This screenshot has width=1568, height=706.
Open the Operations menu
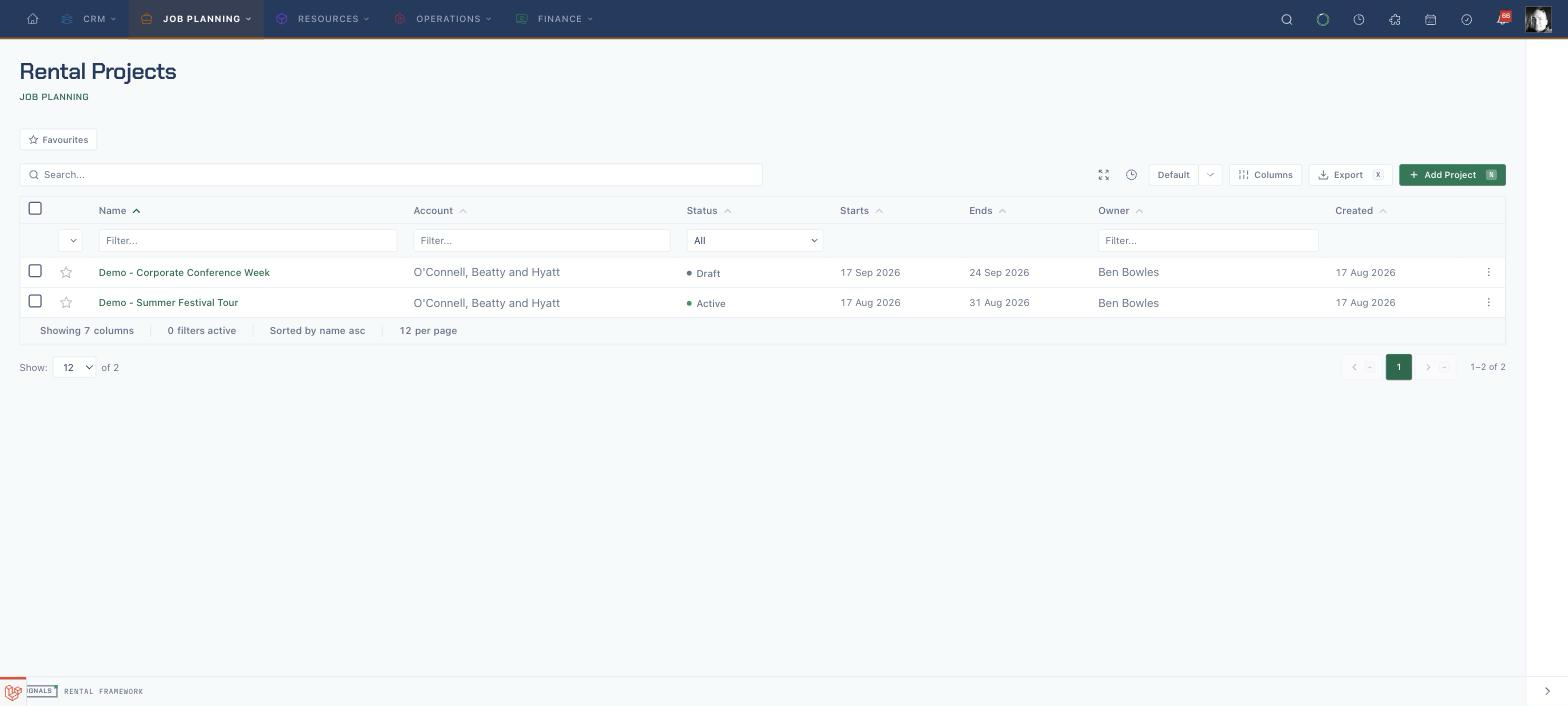(443, 19)
